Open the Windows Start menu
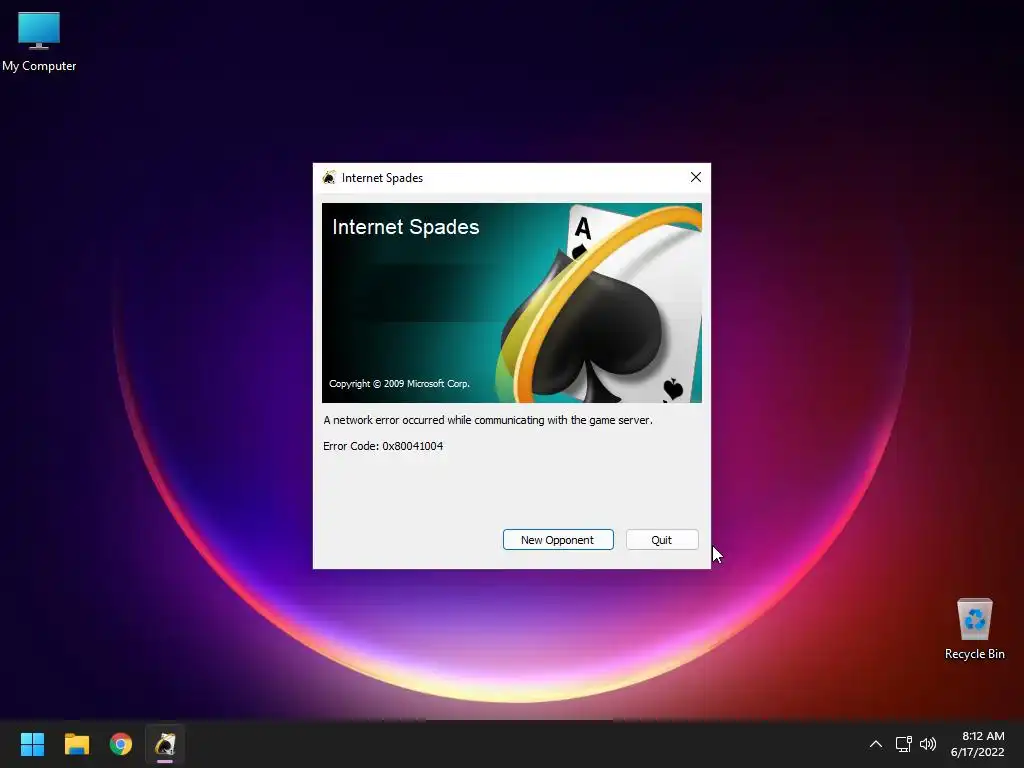Screen dimensions: 1024x768 32,744
